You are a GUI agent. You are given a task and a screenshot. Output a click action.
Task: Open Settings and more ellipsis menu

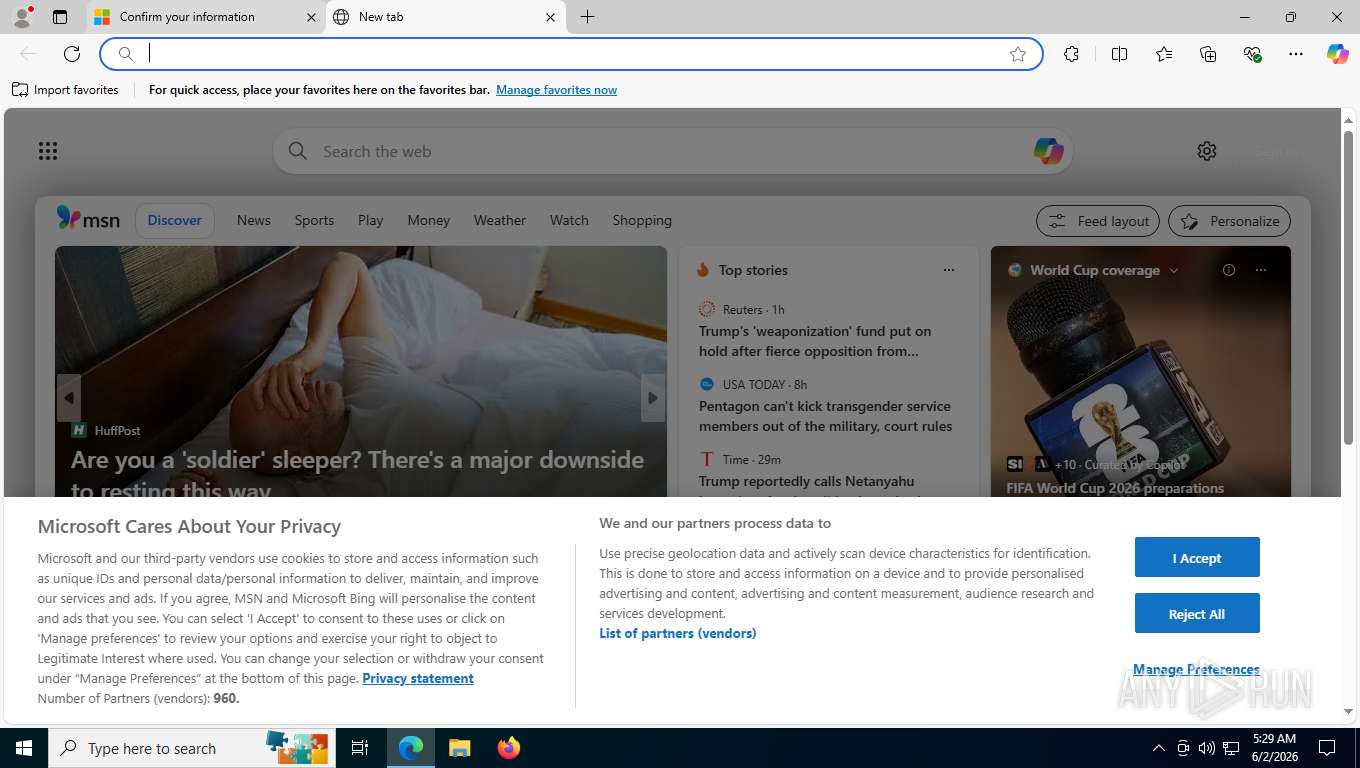tap(1296, 54)
